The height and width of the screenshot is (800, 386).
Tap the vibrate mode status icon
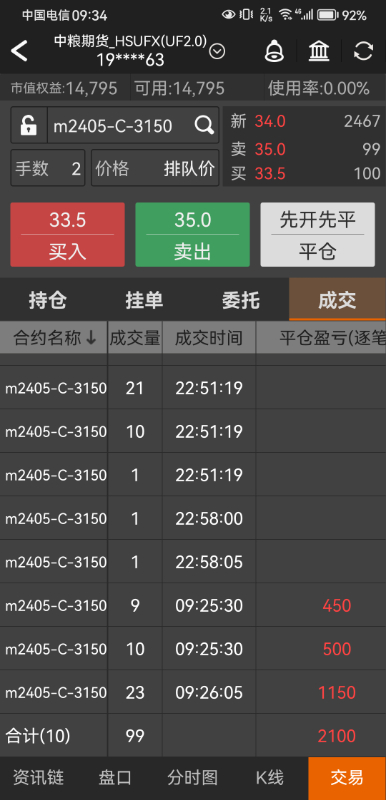click(x=246, y=15)
